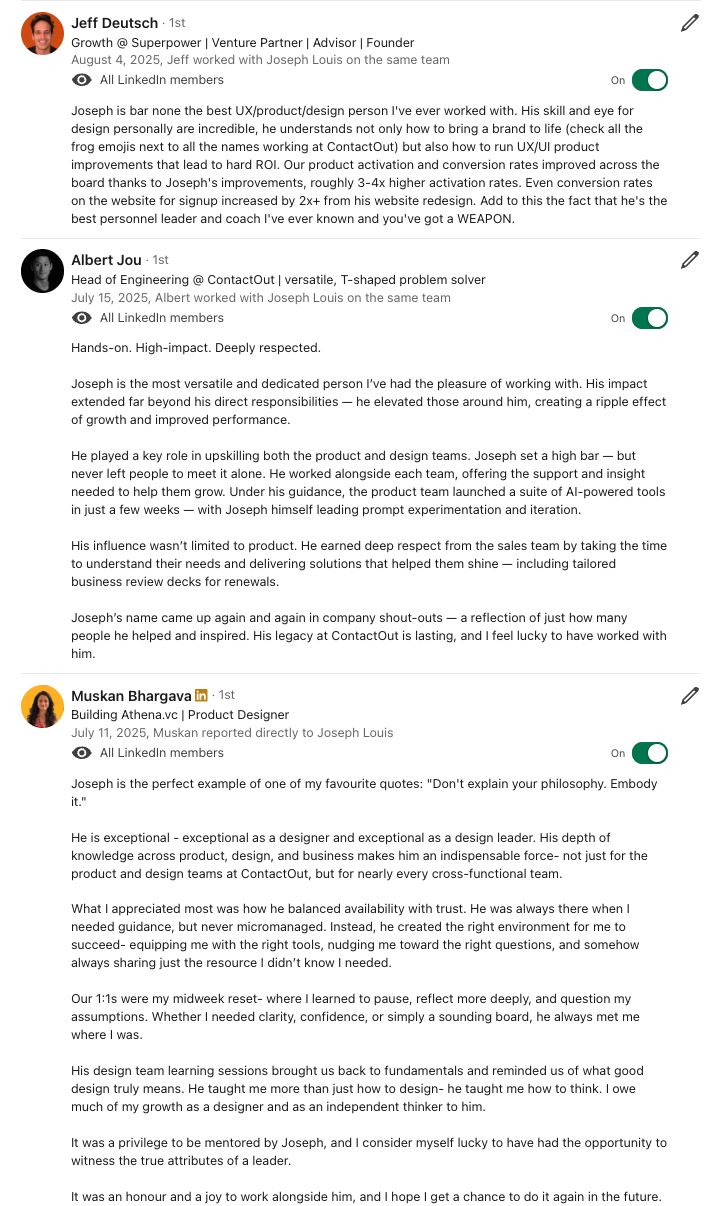Click the pencil icon for Albert Jou's recommendation

[689, 260]
